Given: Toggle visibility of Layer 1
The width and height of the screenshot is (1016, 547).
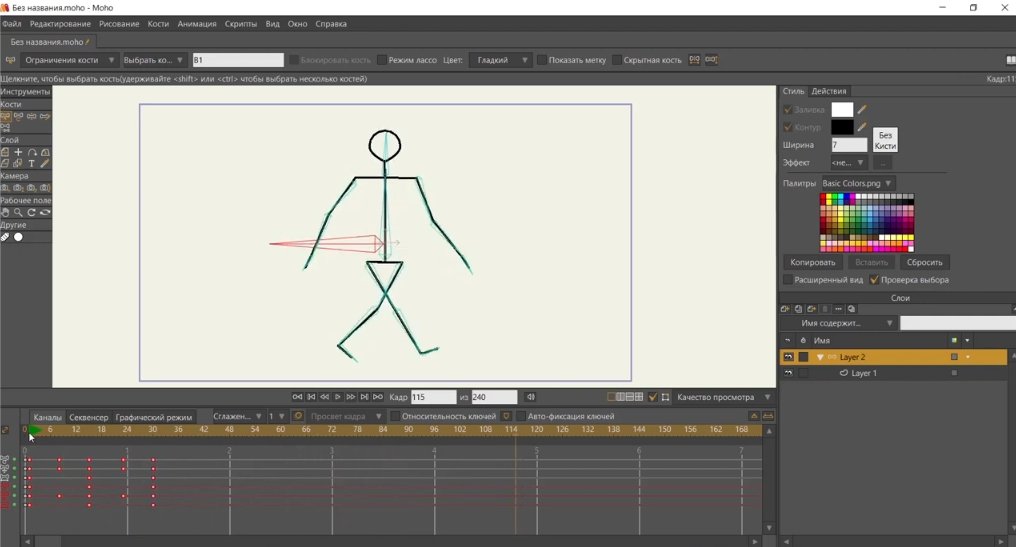Looking at the screenshot, I should coord(788,373).
